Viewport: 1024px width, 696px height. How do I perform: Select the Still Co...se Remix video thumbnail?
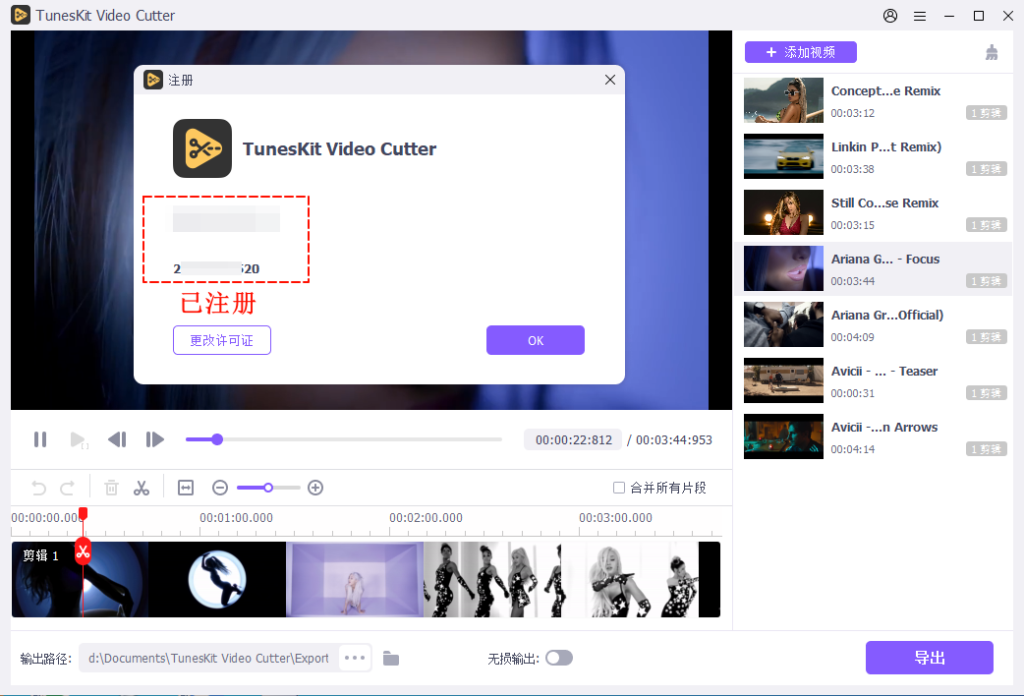point(784,213)
